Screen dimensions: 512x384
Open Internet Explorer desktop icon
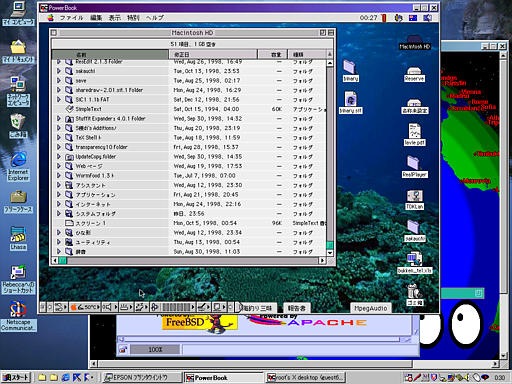(18, 167)
